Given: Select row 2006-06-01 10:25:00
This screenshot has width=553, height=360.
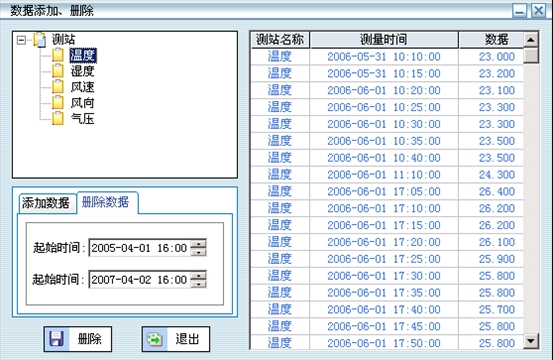Looking at the screenshot, I should [x=387, y=107].
